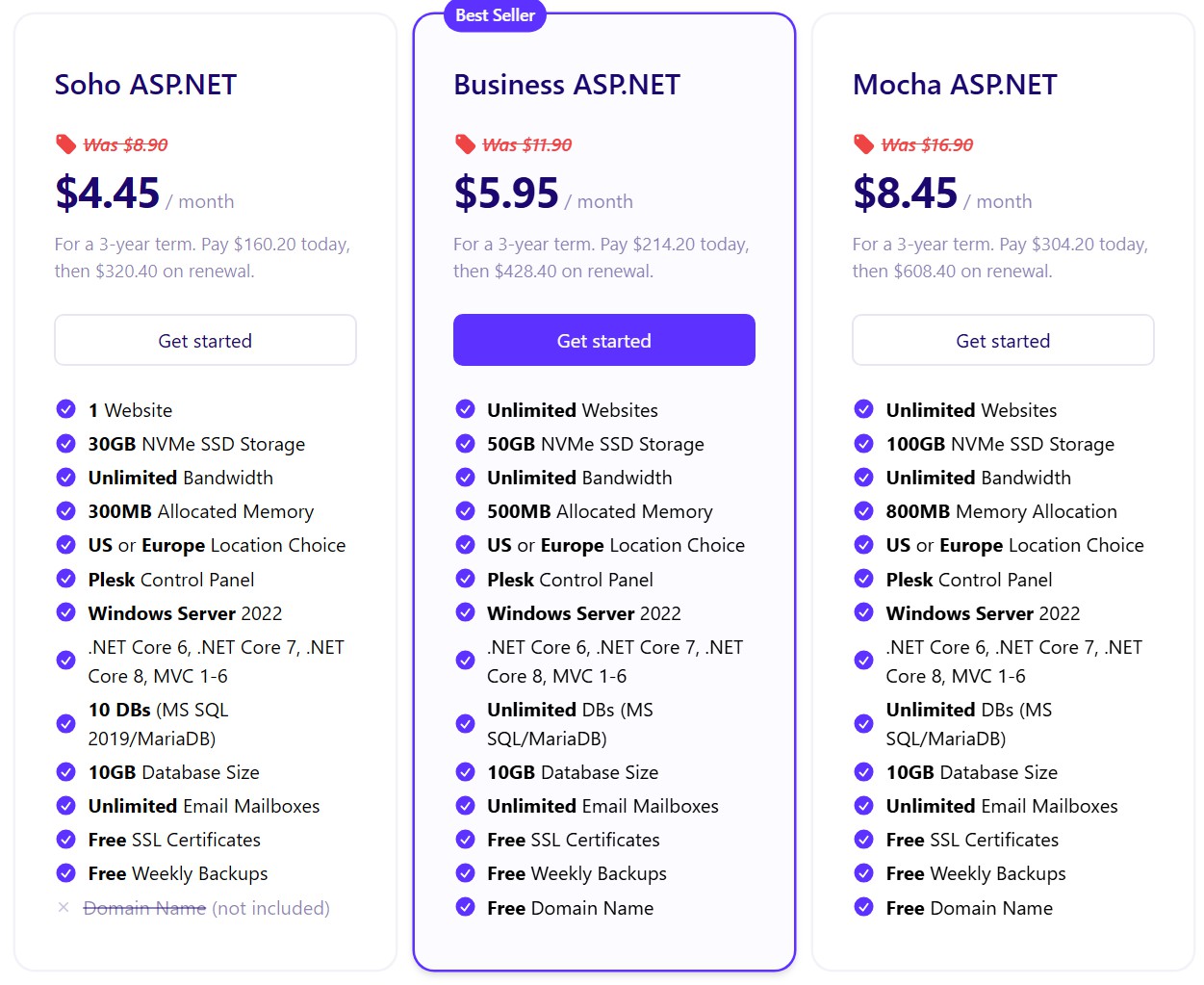1204x985 pixels.
Task: Click the checkmark beside 100GB NVMe SSD Storage
Action: click(863, 443)
